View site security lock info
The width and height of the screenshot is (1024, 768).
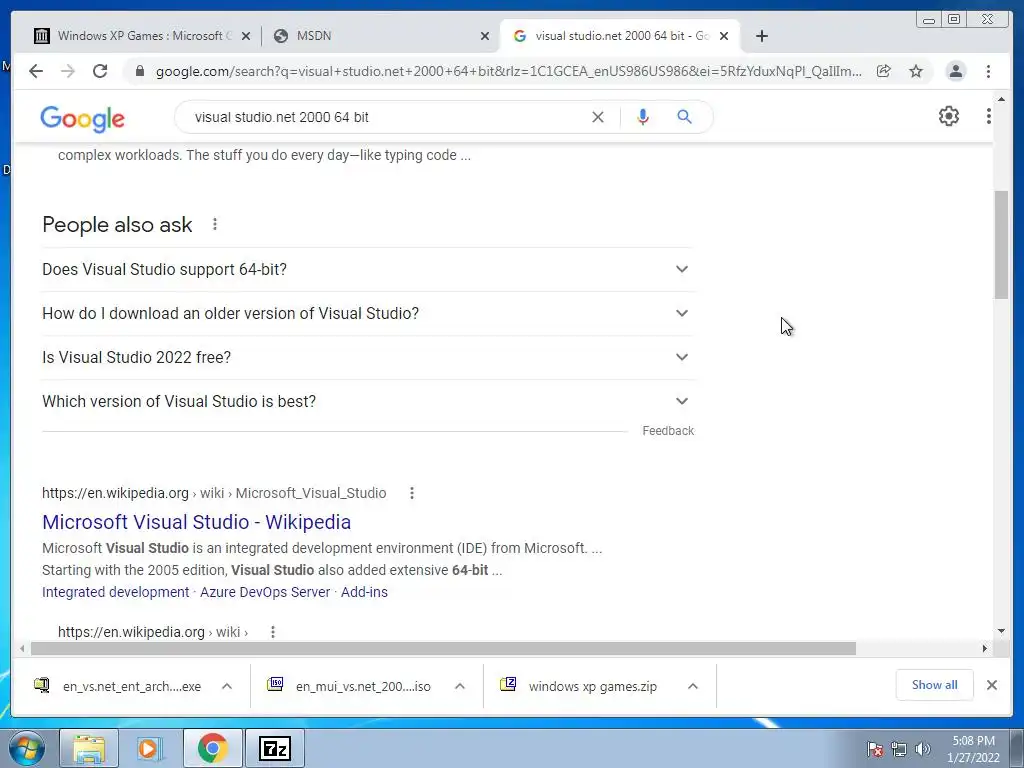tap(139, 71)
